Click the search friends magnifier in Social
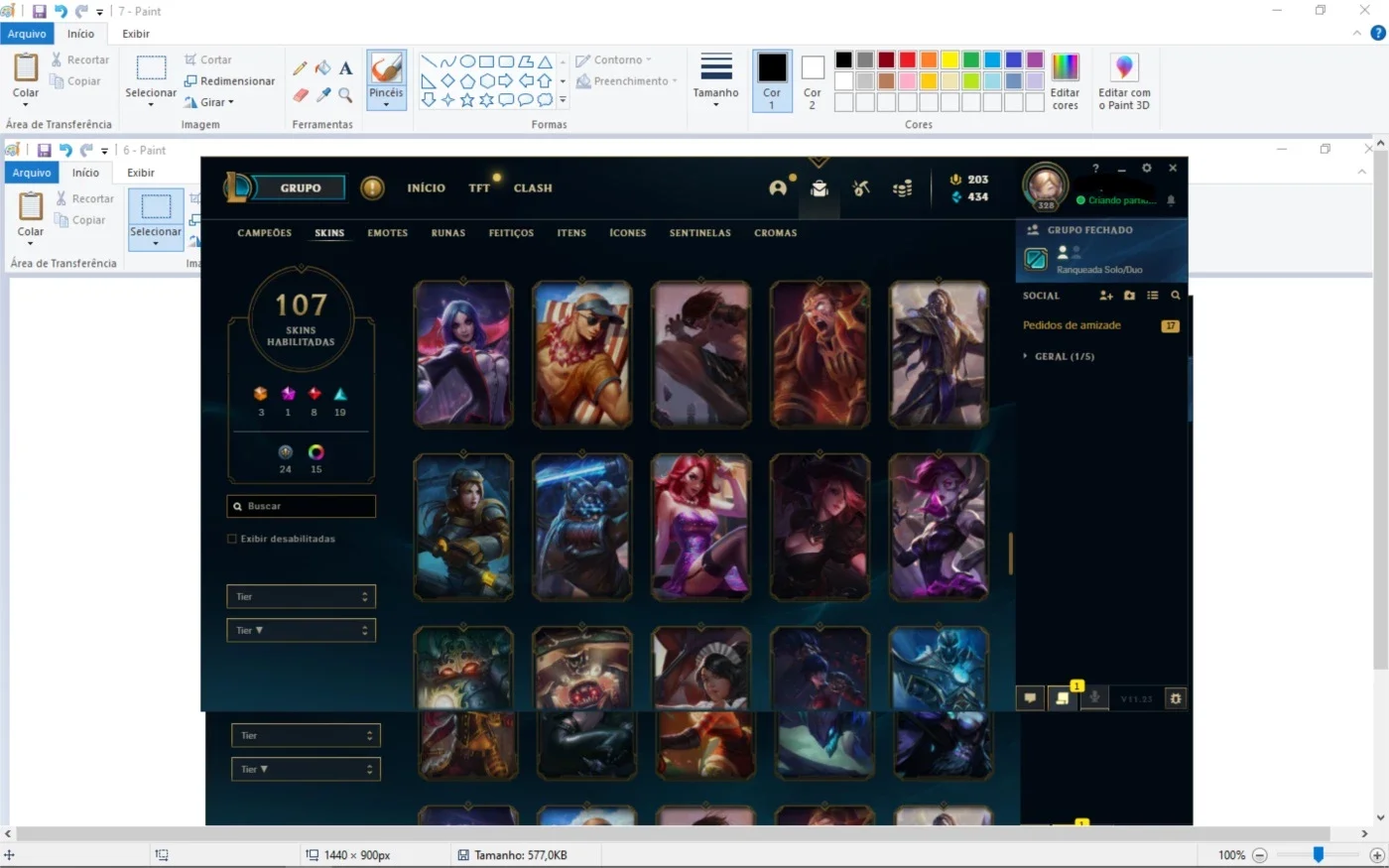 (1176, 296)
